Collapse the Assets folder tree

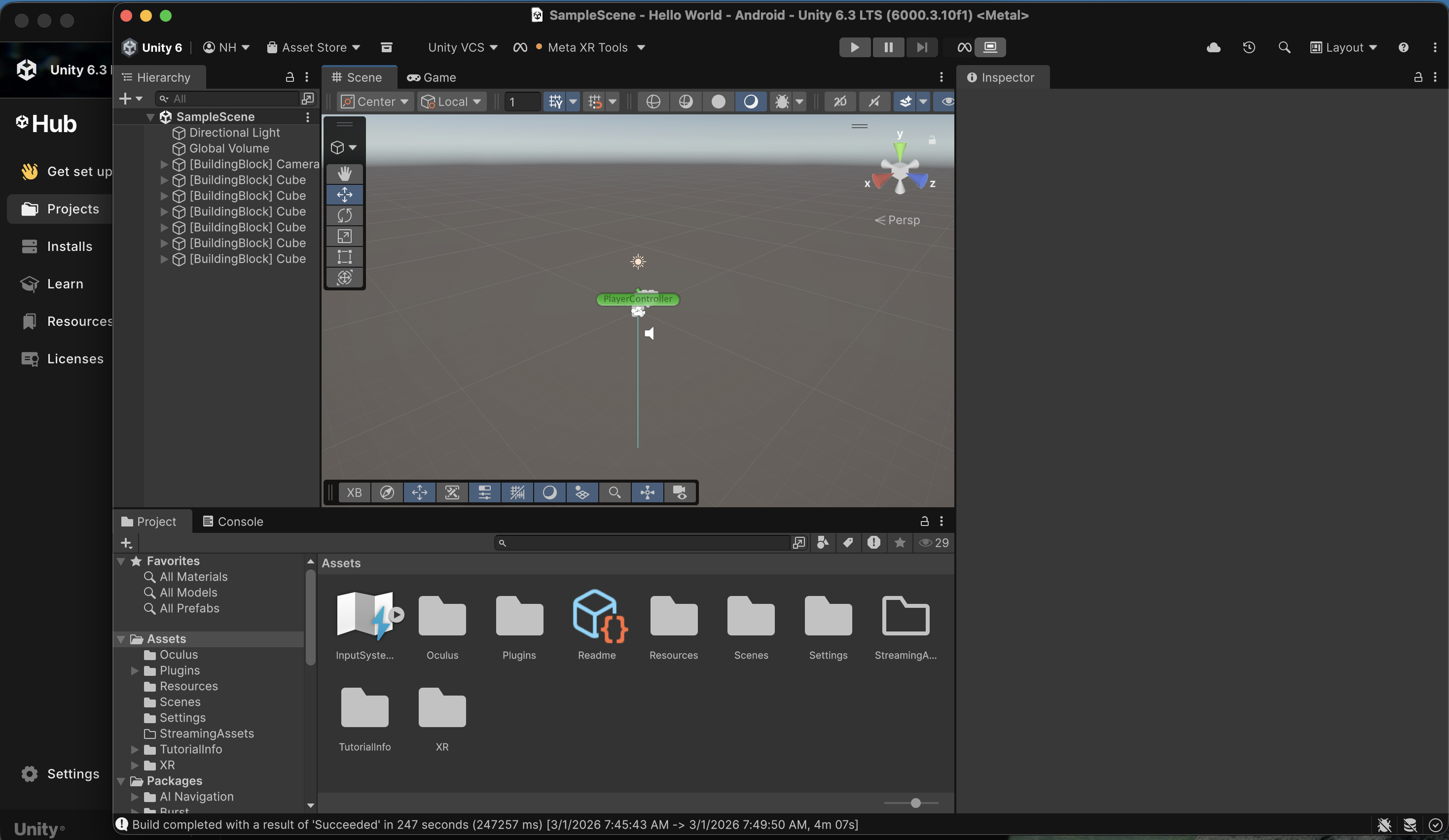[x=122, y=638]
